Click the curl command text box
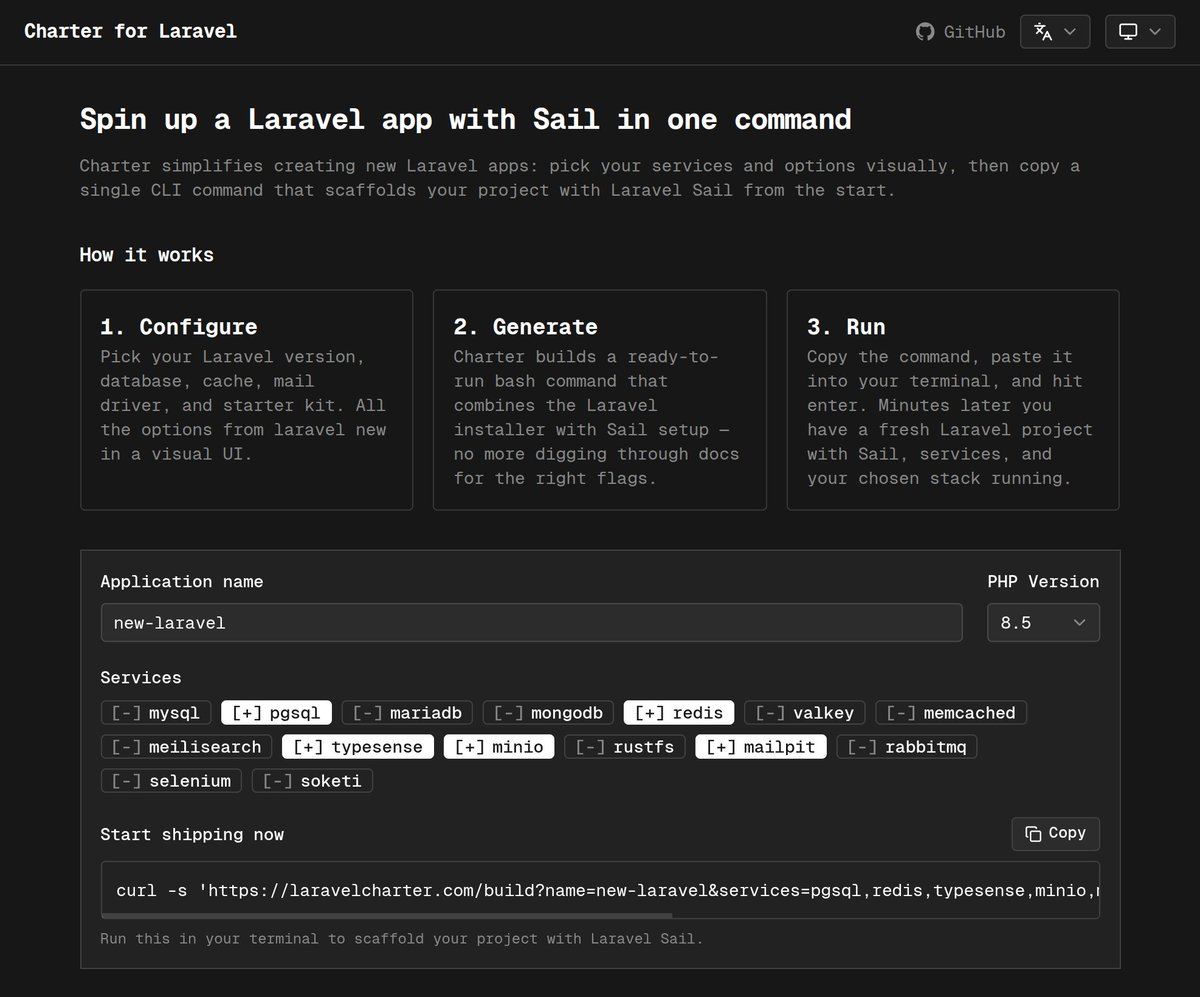Viewport: 1200px width, 997px height. pos(600,889)
